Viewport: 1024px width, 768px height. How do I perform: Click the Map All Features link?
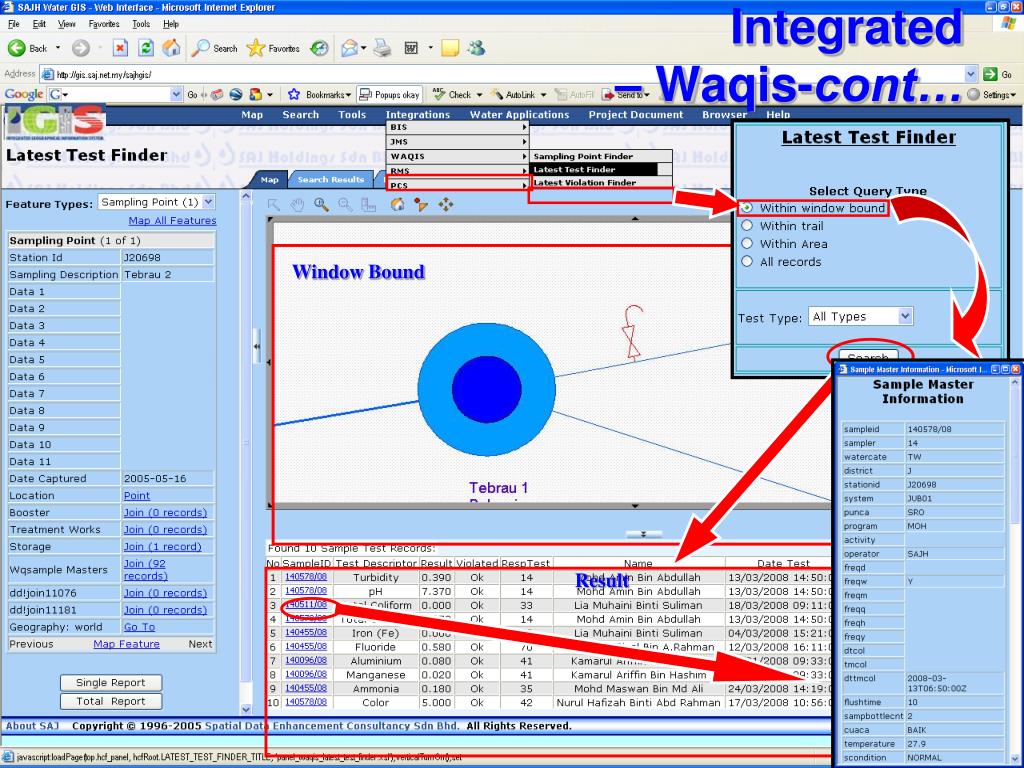(172, 221)
